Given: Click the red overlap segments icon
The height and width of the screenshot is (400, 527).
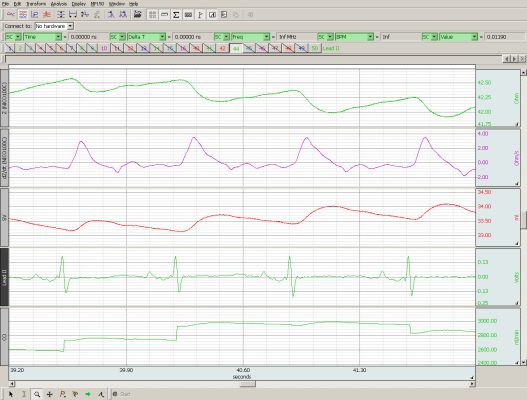Looking at the screenshot, I should pyautogui.click(x=47, y=14).
